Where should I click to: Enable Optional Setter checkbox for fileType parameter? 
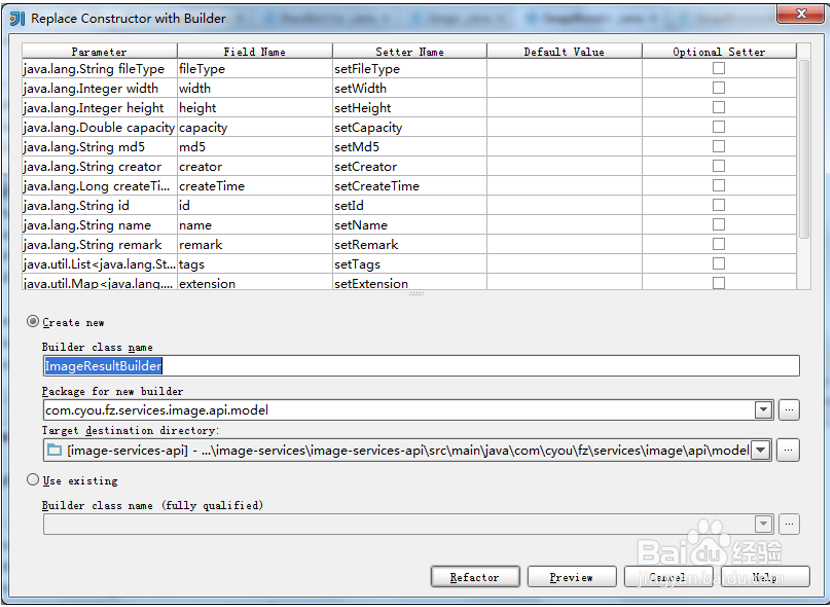717,69
